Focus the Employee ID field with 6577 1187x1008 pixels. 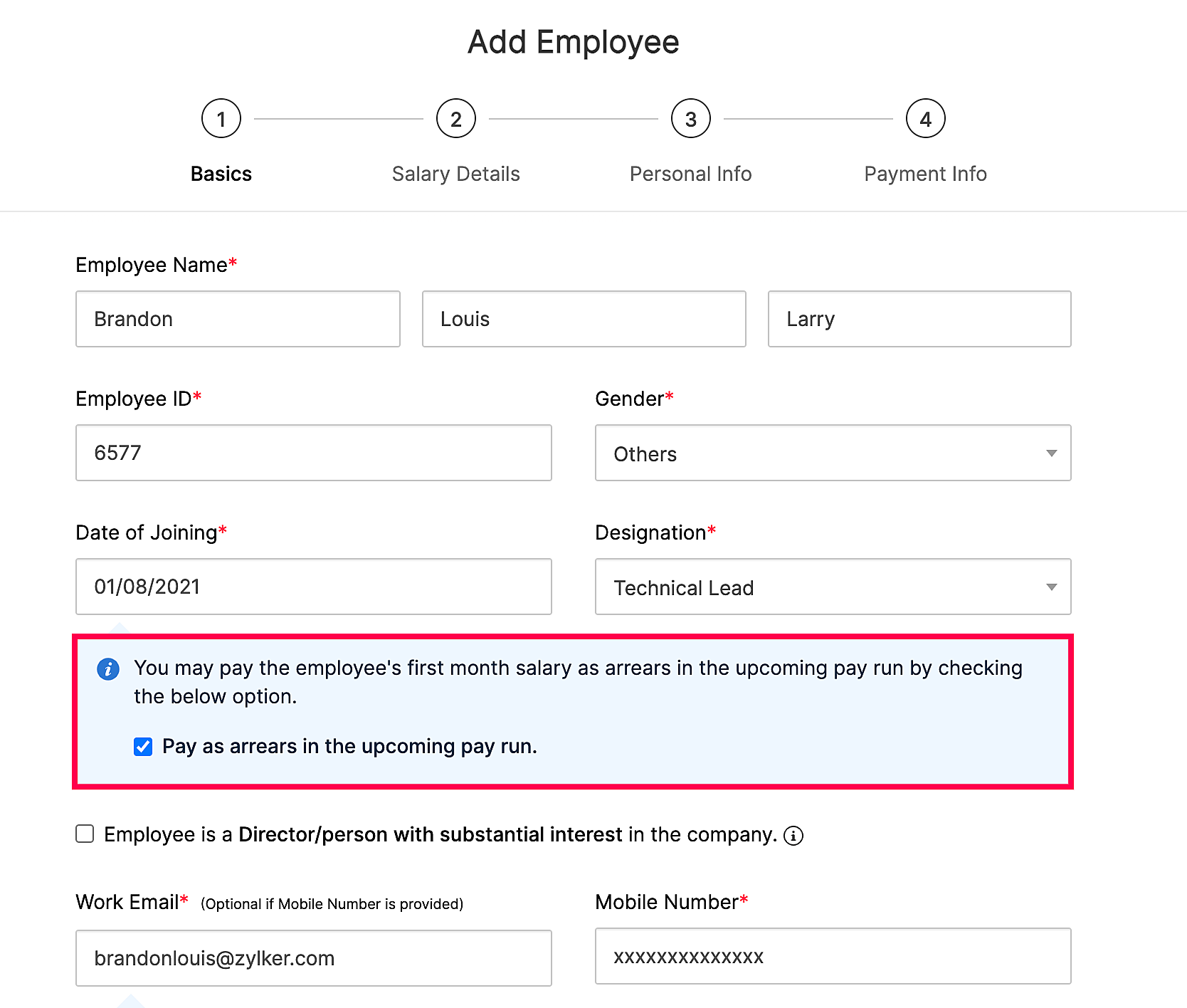(x=313, y=453)
